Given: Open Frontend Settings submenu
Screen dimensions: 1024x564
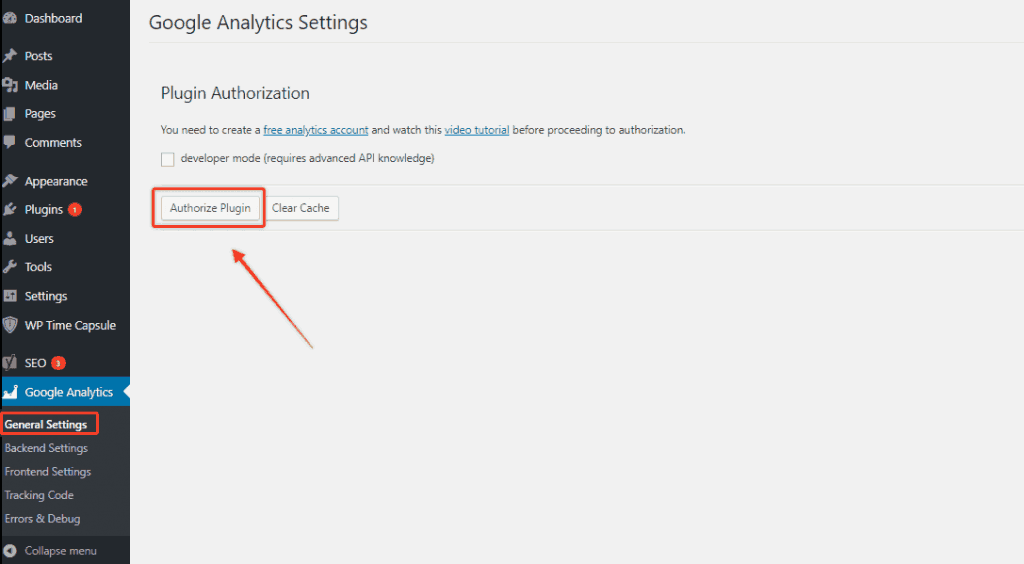Looking at the screenshot, I should [48, 471].
